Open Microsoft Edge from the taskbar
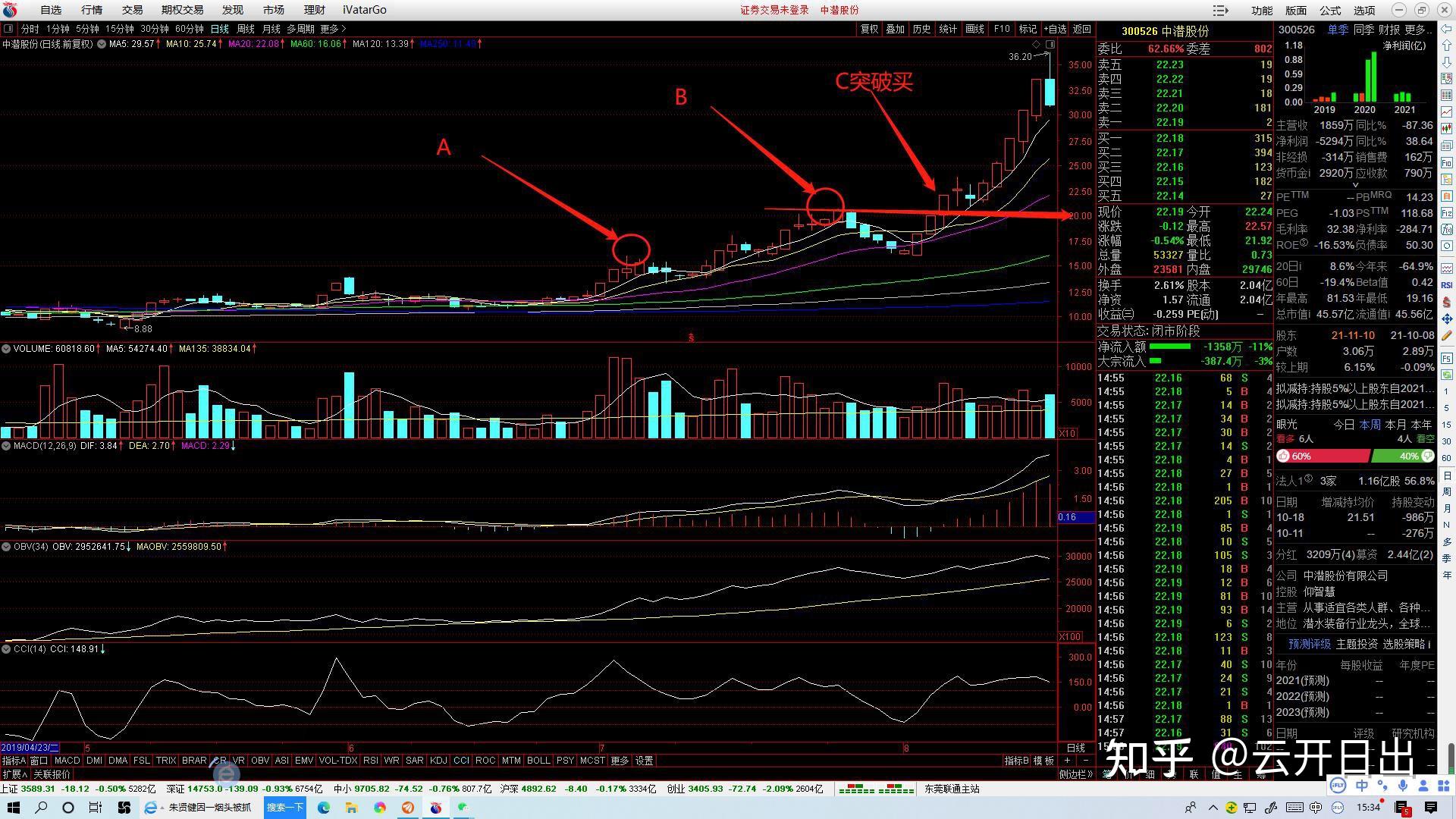The height and width of the screenshot is (819, 1456). click(x=324, y=808)
